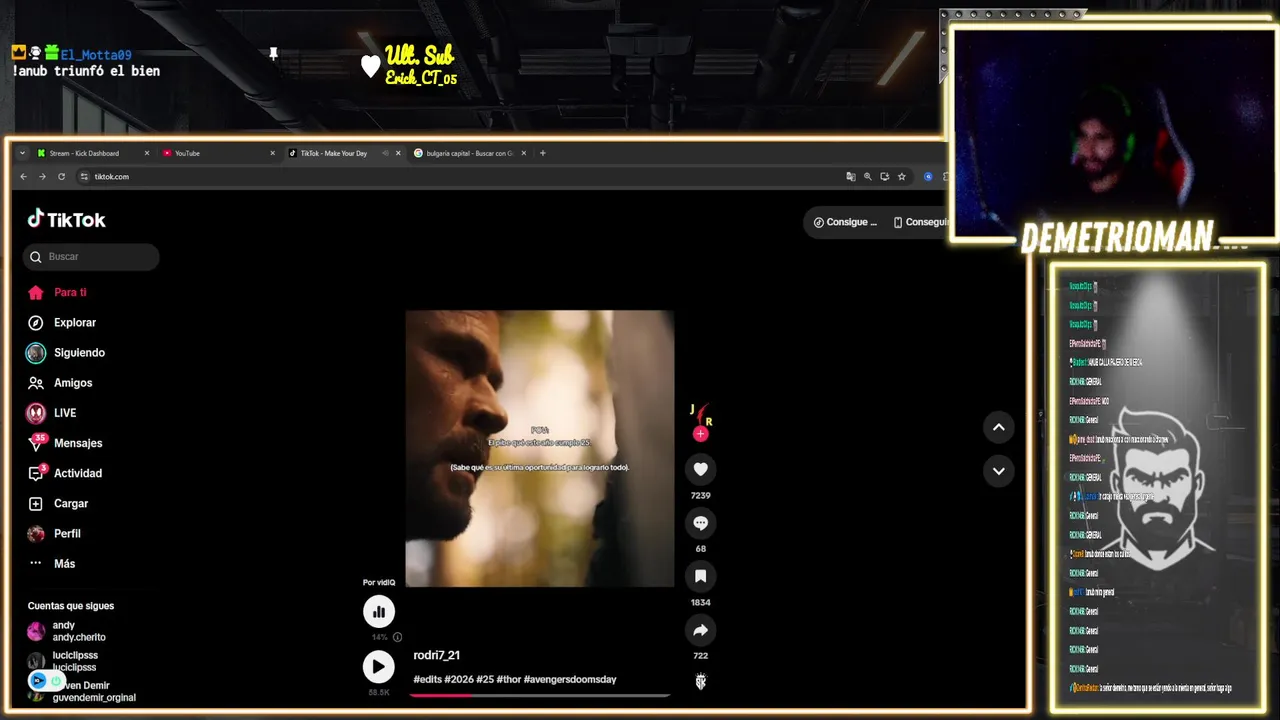Switch to Stream - Kick Dashboard tab

pyautogui.click(x=92, y=153)
